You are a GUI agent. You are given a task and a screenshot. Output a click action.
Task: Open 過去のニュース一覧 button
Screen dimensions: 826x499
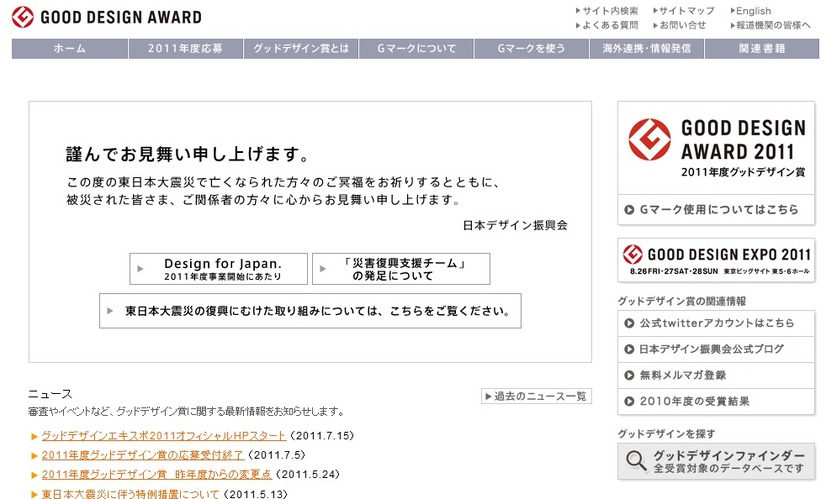536,396
